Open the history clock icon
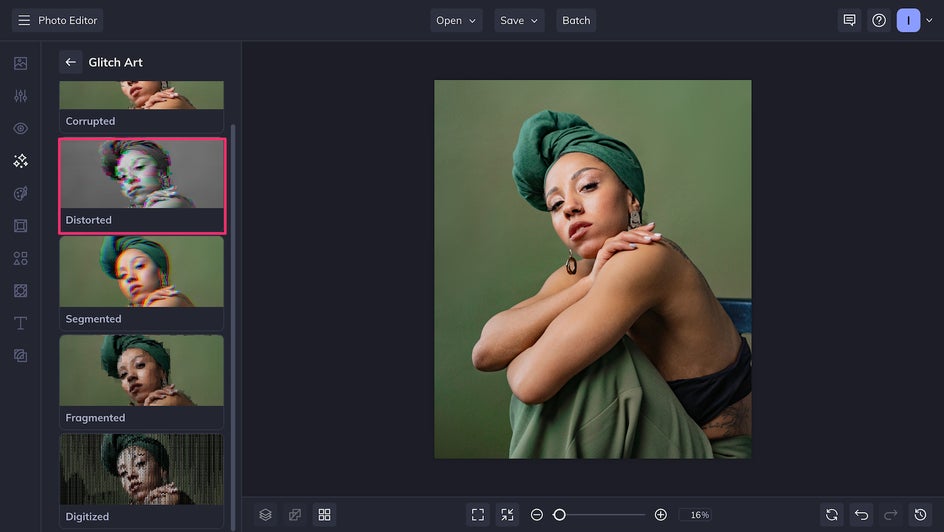The width and height of the screenshot is (944, 532). [x=921, y=515]
